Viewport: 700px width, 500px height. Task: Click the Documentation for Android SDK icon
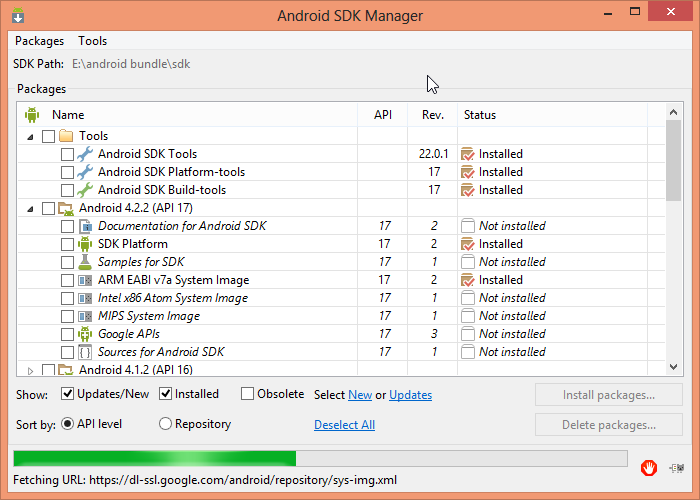[x=85, y=226]
